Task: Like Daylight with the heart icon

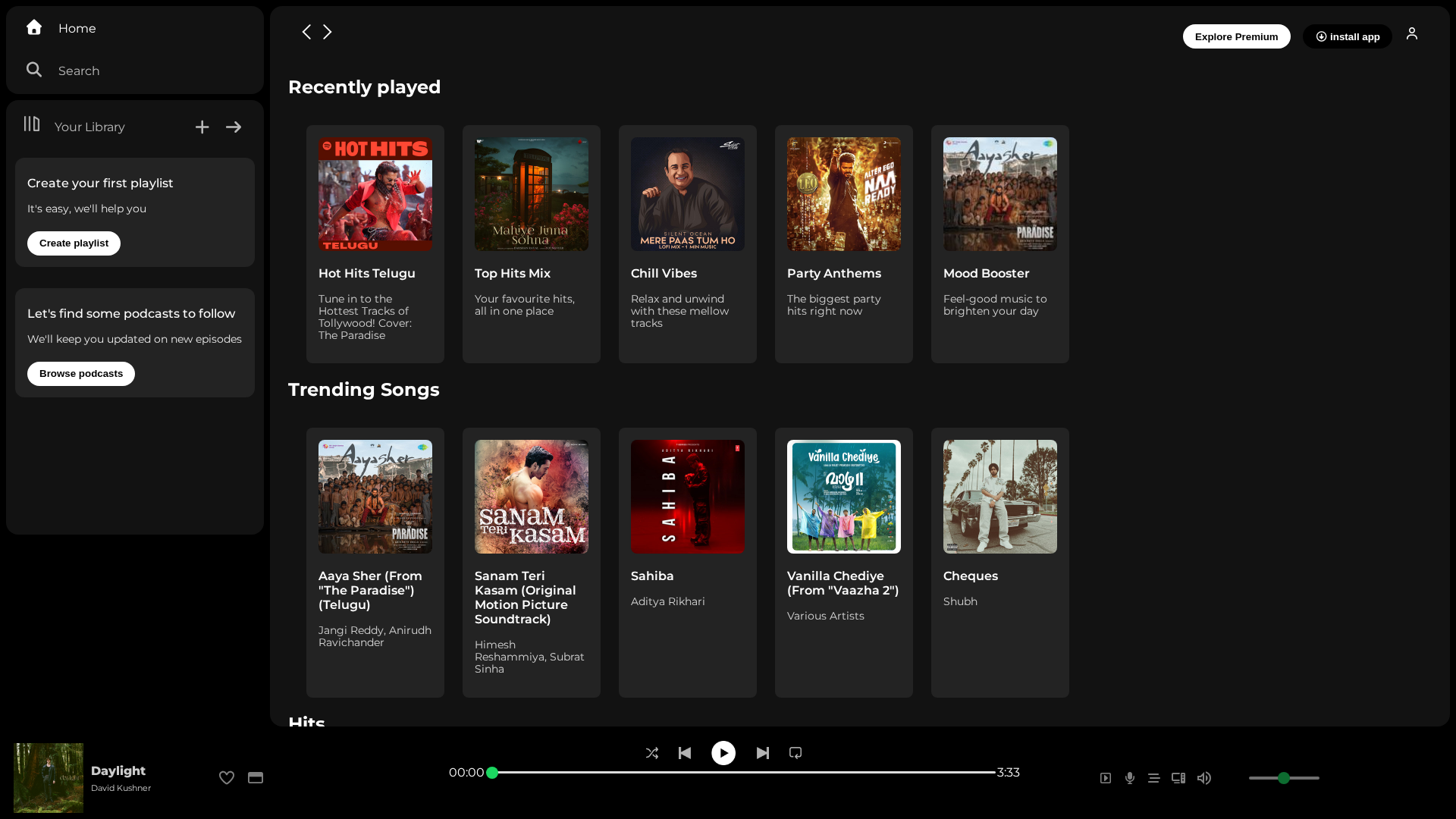Action: 227,778
